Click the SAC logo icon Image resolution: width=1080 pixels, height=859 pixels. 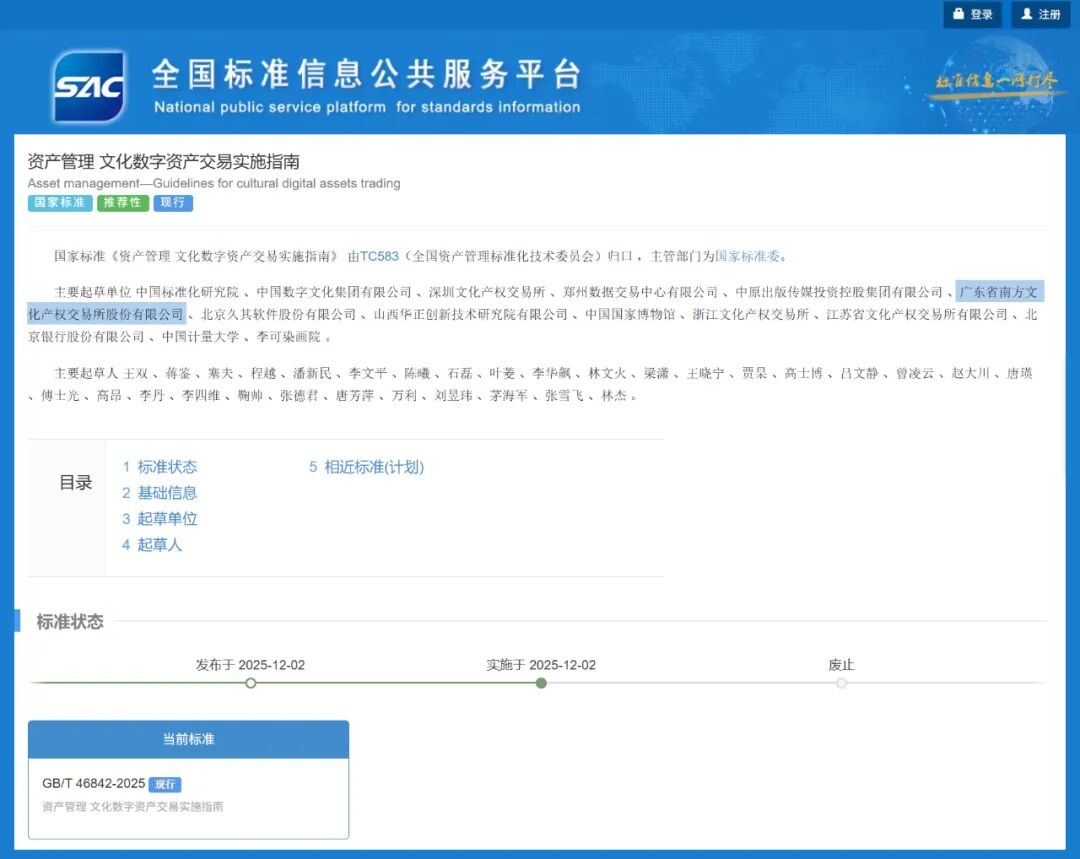(90, 87)
